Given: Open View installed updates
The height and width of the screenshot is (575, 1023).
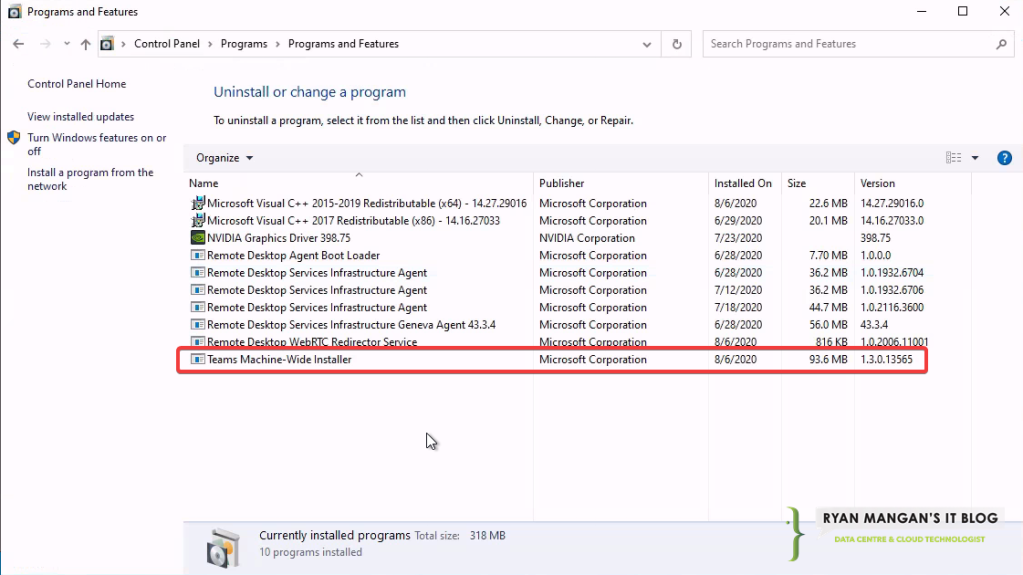Looking at the screenshot, I should tap(80, 117).
